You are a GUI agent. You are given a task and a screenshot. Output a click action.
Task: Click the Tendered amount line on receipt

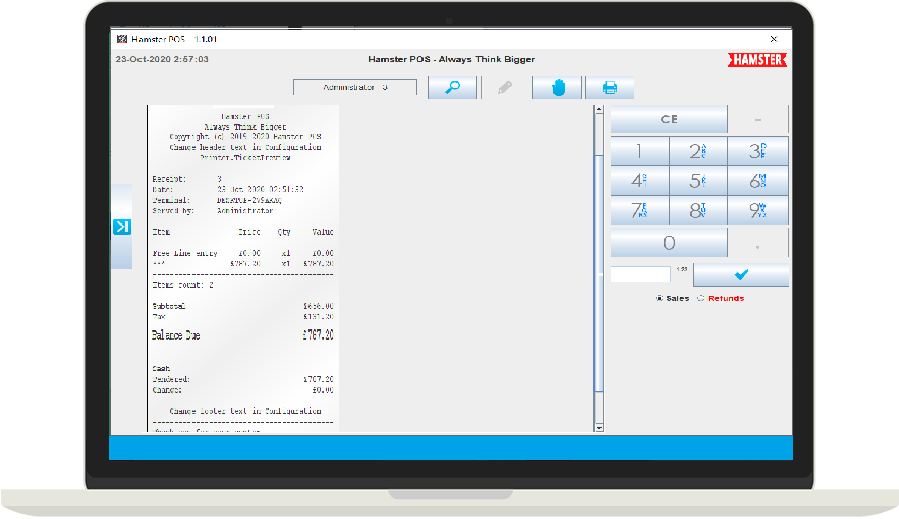[243, 379]
